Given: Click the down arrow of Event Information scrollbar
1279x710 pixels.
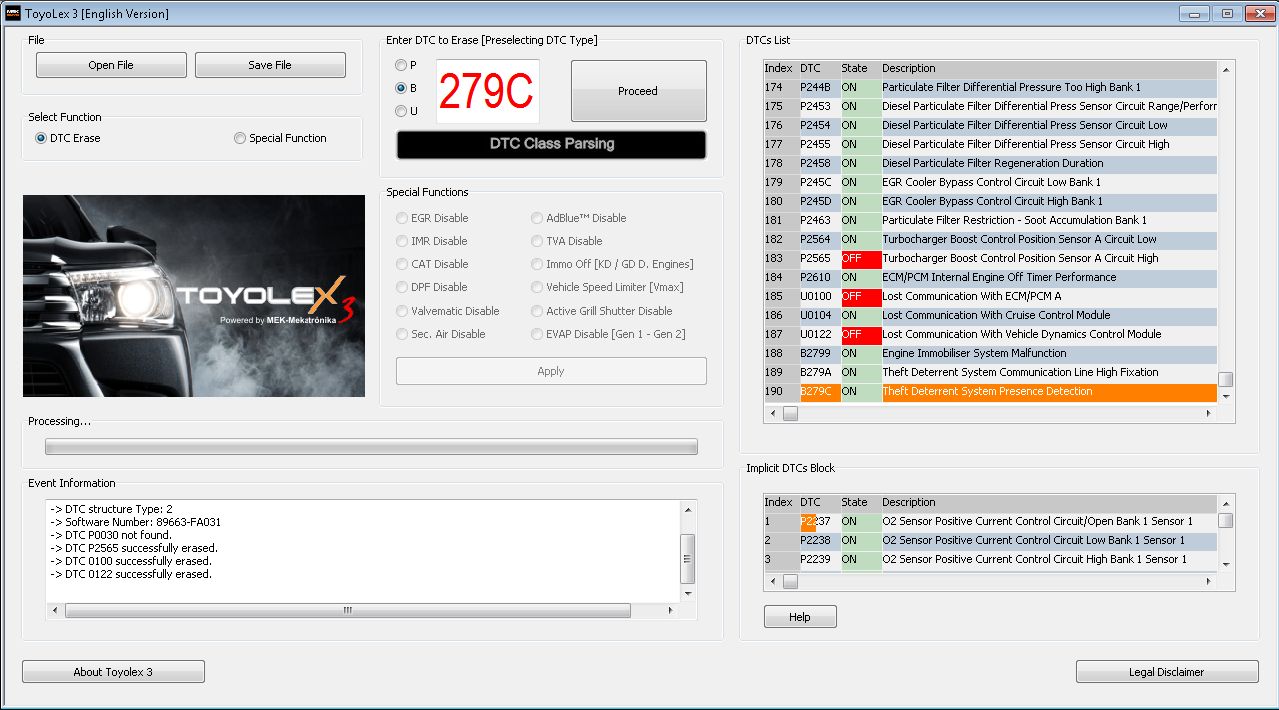Looking at the screenshot, I should (x=687, y=594).
